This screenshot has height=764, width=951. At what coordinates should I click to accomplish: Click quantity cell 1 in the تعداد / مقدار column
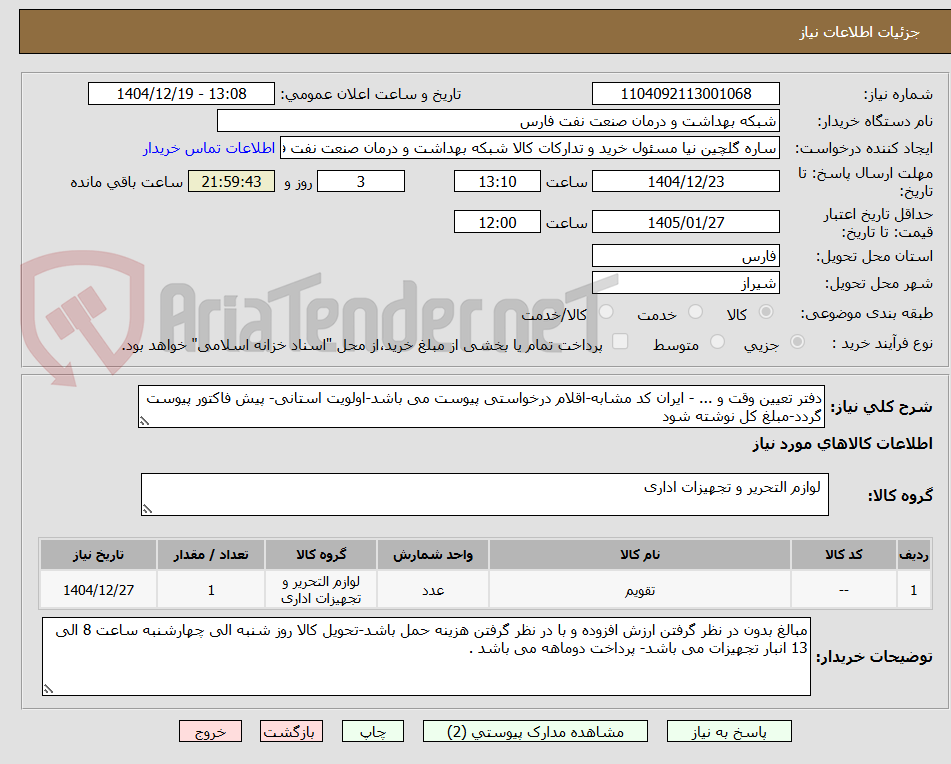coord(210,590)
